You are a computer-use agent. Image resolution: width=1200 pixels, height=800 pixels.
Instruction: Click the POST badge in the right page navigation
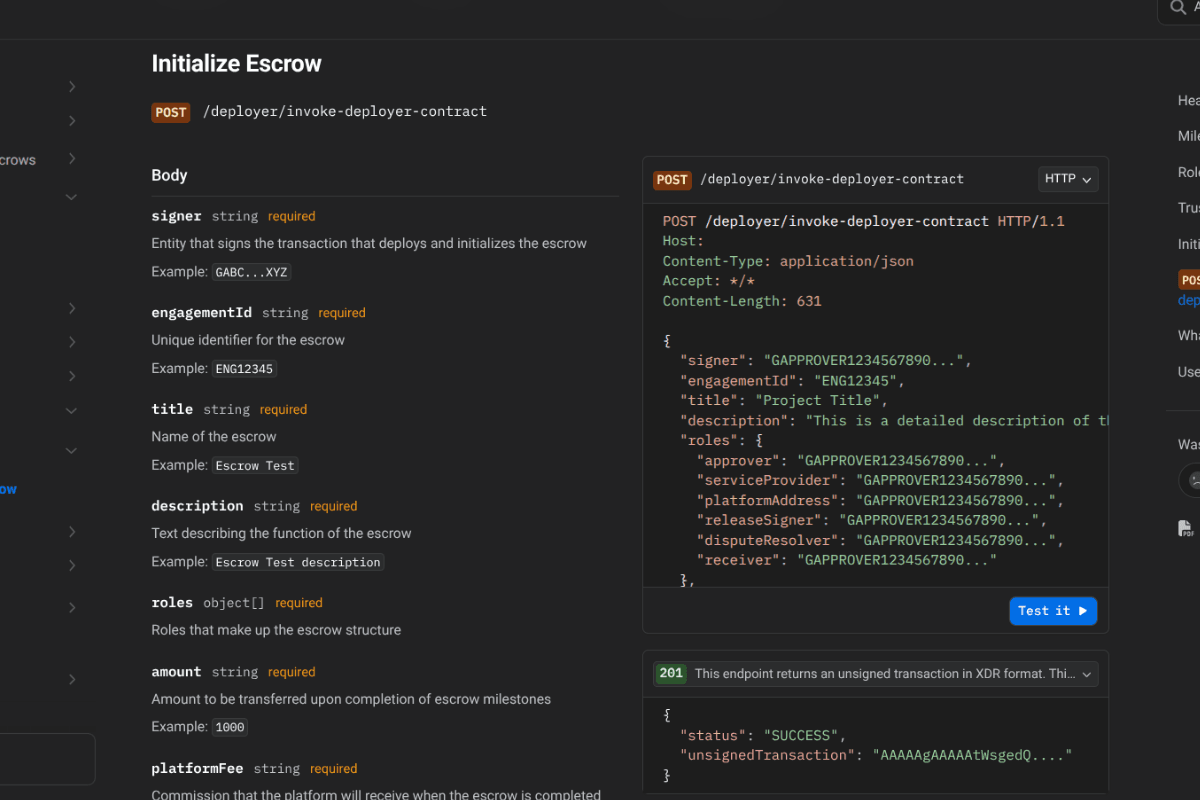[x=1190, y=279]
